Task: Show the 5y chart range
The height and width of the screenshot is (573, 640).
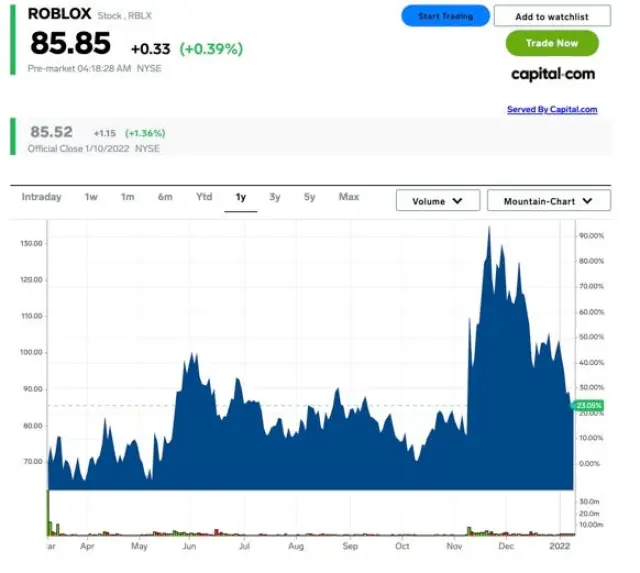Action: click(310, 198)
